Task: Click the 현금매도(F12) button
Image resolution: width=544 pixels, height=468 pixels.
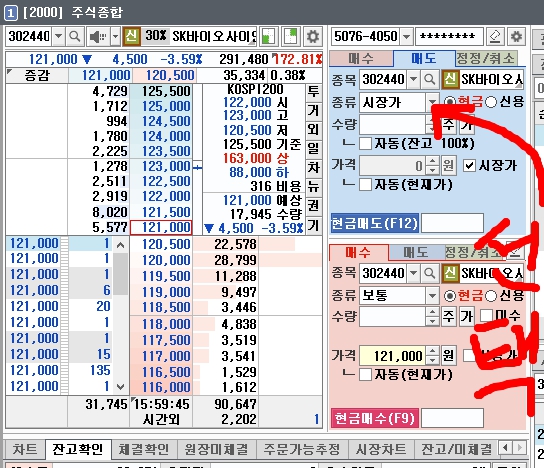Action: [x=375, y=223]
